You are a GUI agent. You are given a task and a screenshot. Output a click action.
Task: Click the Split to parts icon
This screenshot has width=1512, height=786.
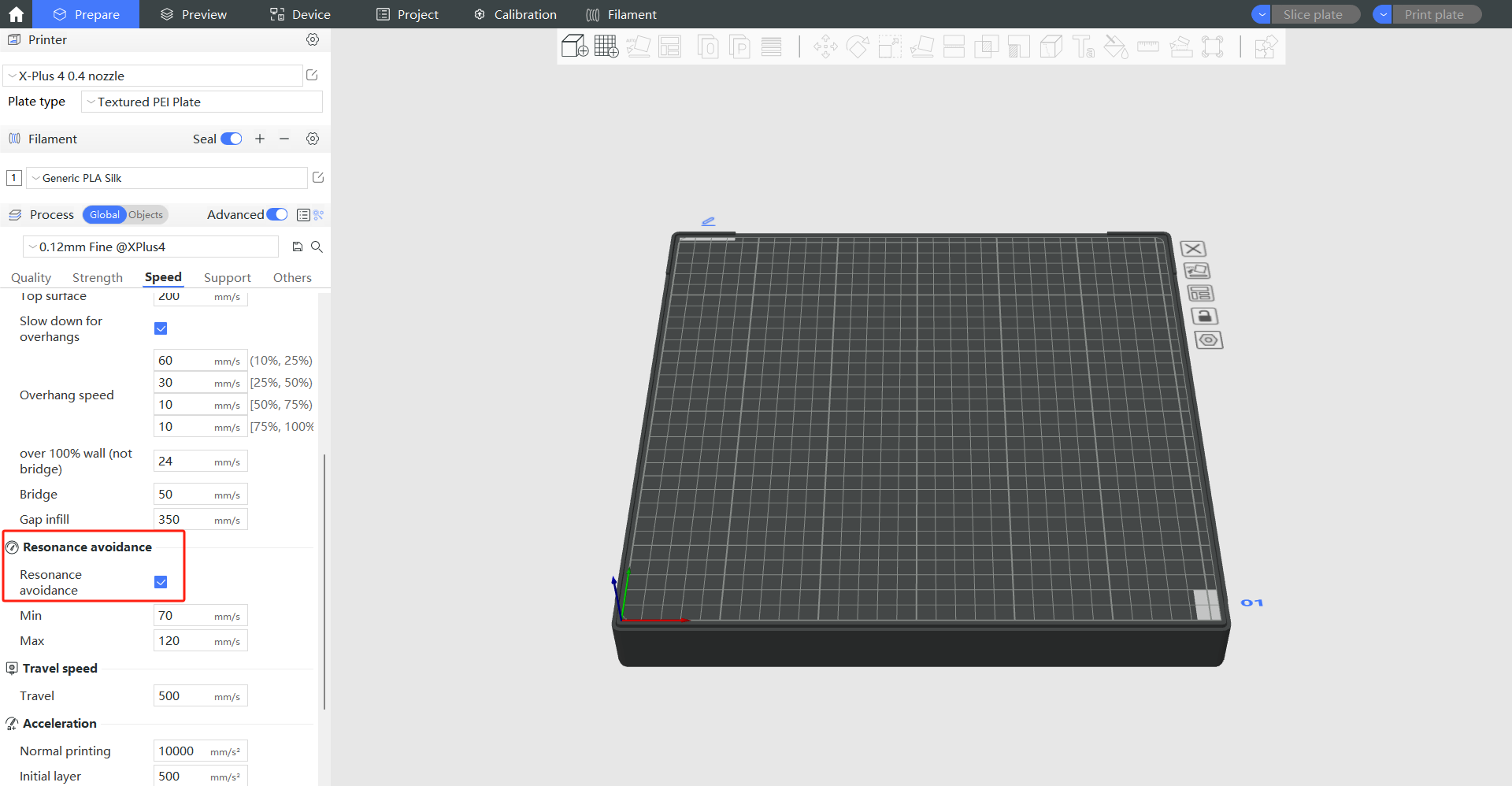[739, 46]
